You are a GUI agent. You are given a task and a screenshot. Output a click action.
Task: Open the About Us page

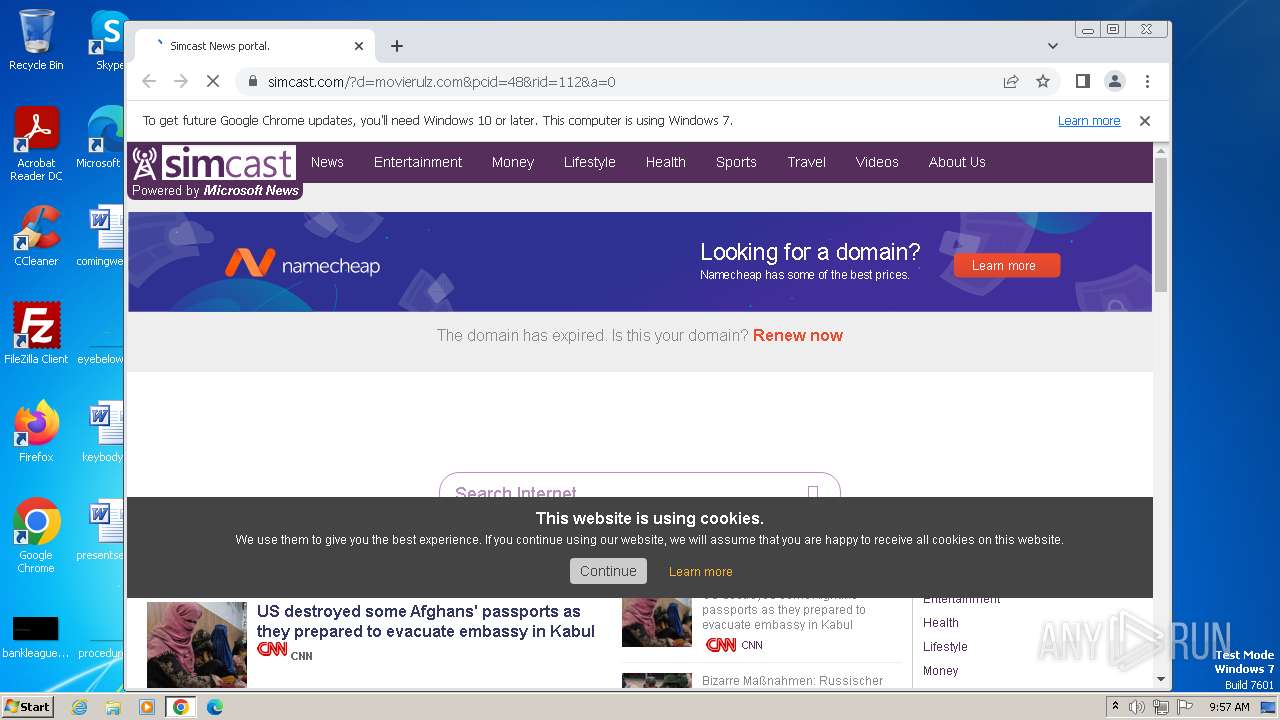click(x=957, y=162)
